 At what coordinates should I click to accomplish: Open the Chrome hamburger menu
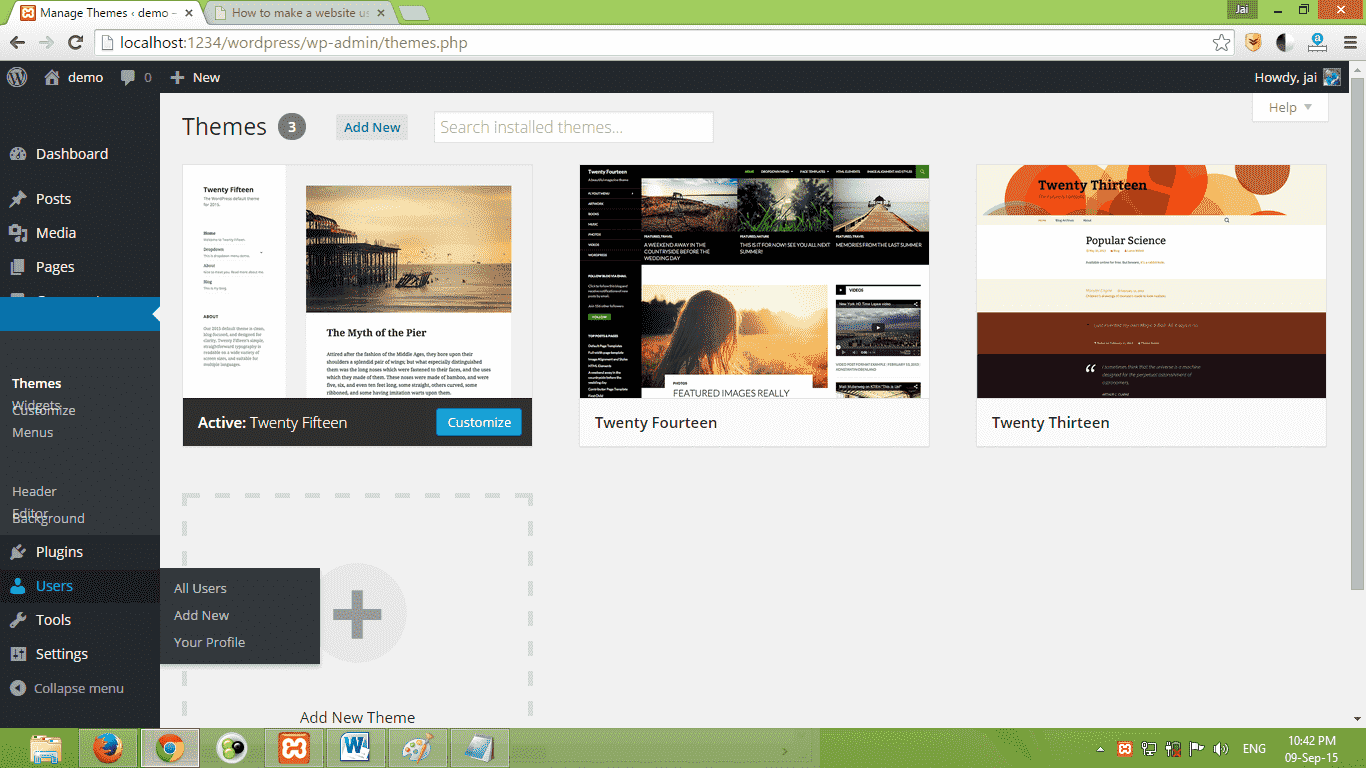pos(1349,42)
